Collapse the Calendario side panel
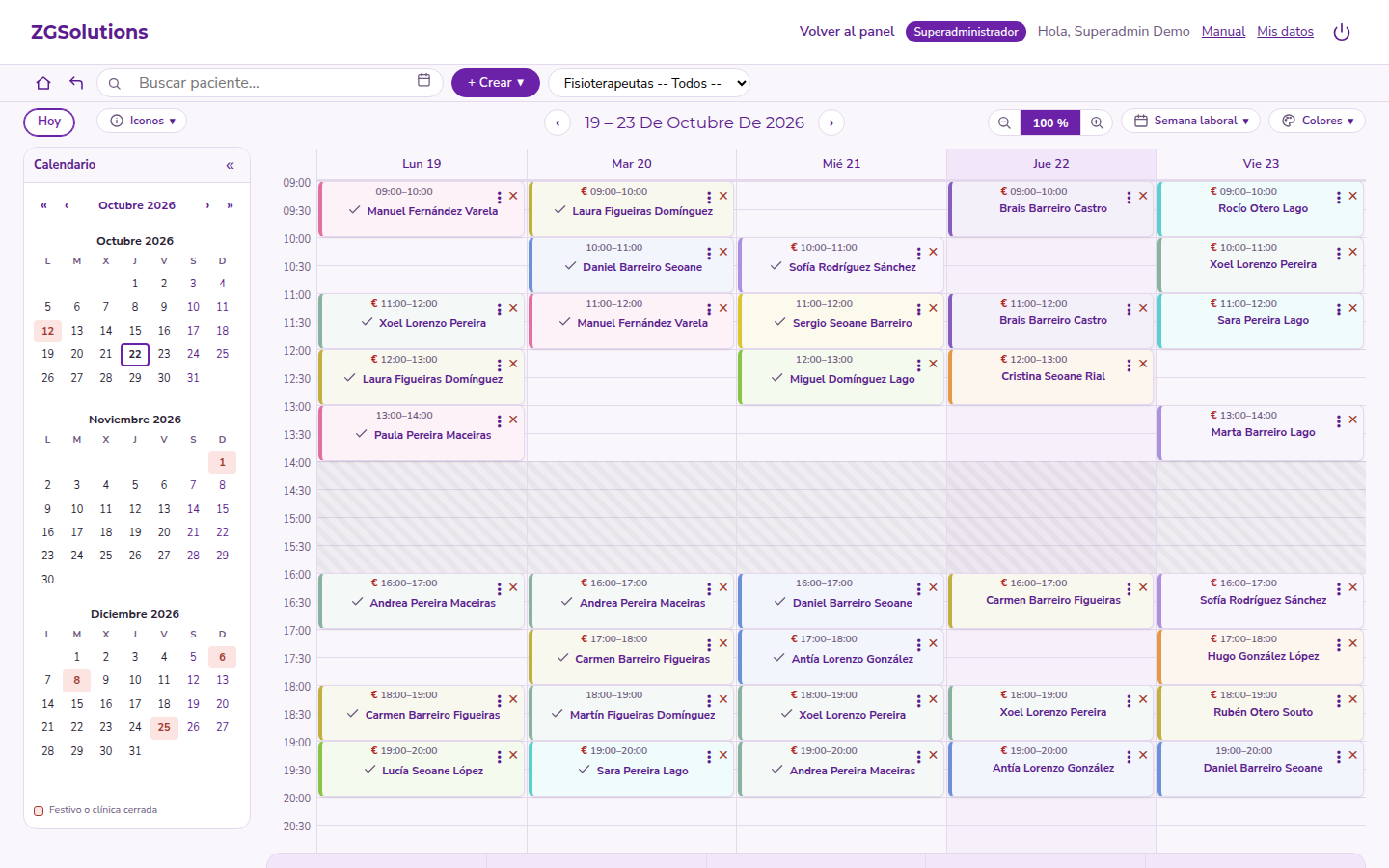This screenshot has width=1389, height=868. pos(230,165)
